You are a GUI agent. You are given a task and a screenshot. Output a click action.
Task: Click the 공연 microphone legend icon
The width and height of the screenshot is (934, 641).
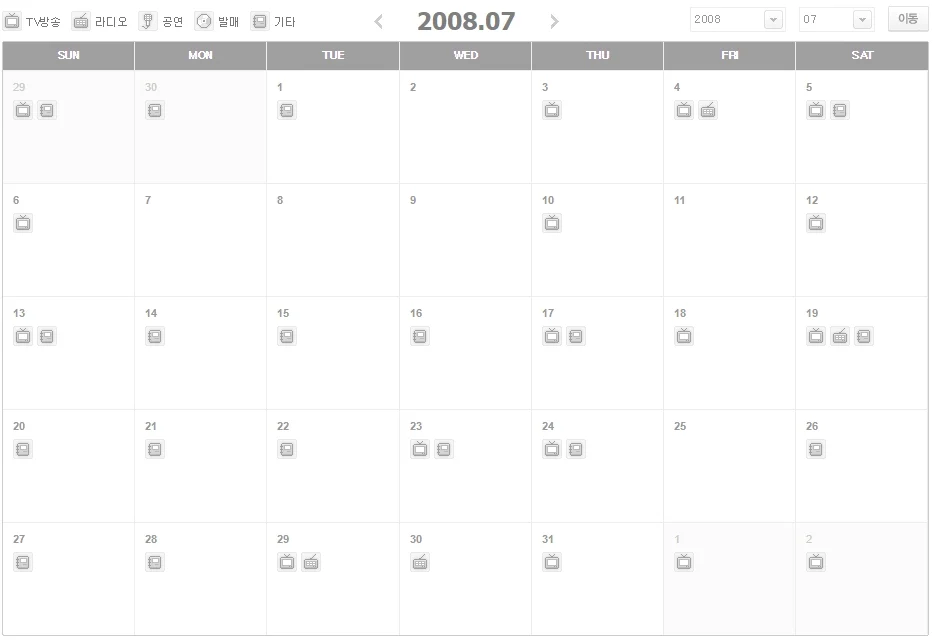[147, 21]
